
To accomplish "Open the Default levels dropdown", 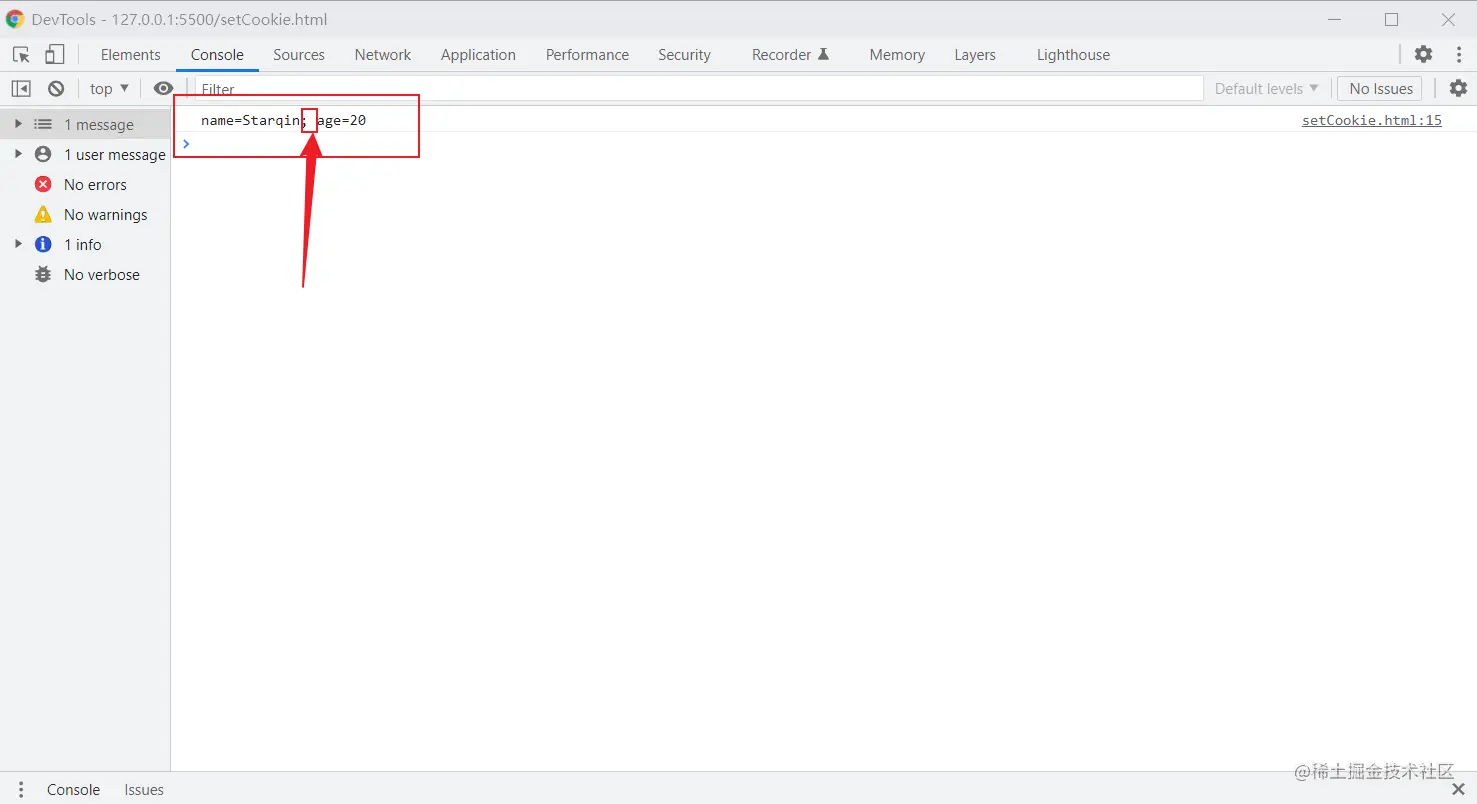I will tap(1266, 88).
